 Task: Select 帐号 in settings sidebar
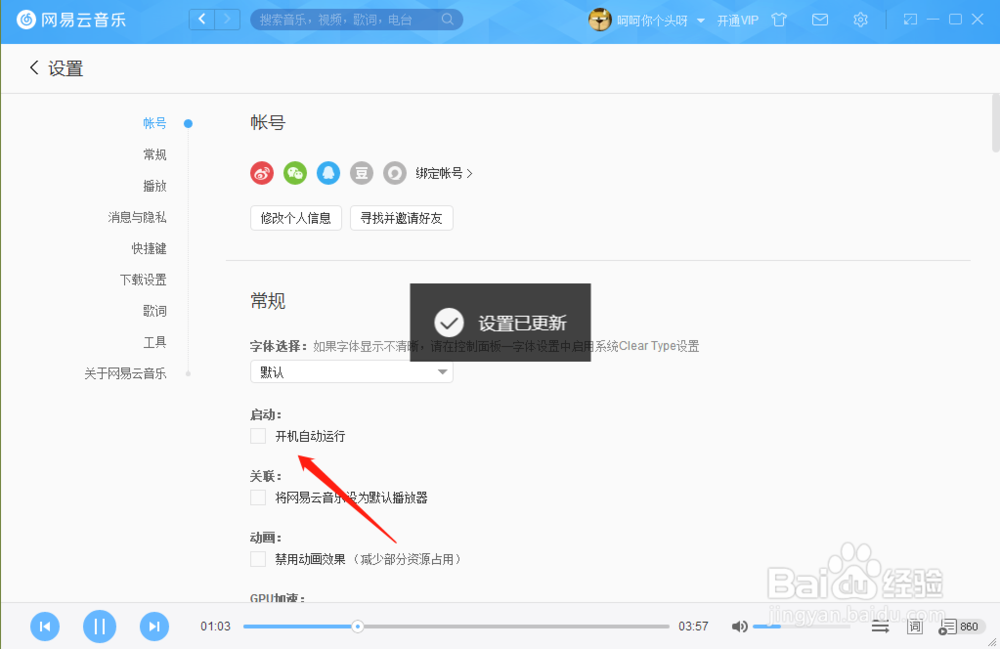(154, 123)
